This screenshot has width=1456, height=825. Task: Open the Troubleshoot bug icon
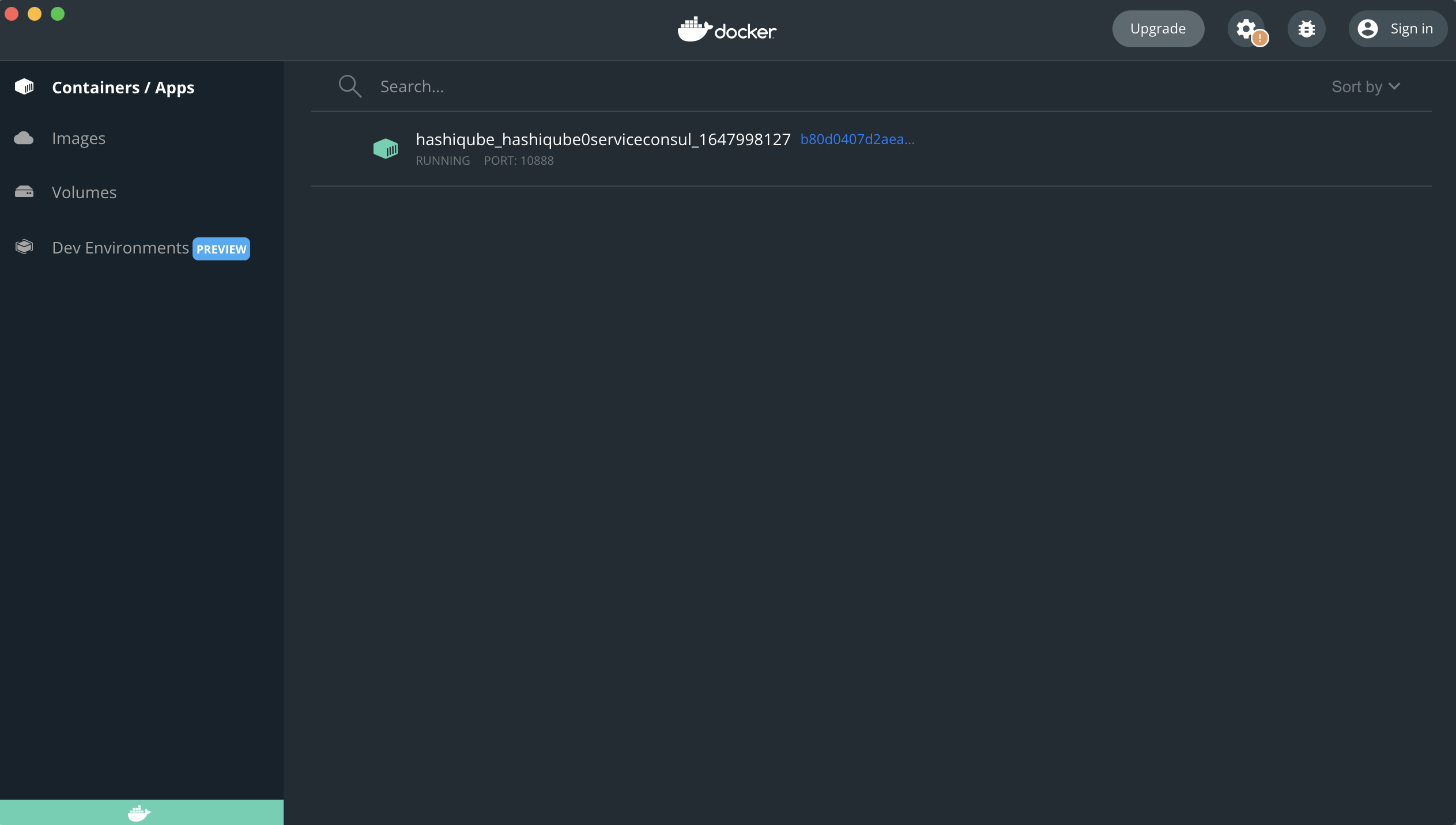point(1306,28)
